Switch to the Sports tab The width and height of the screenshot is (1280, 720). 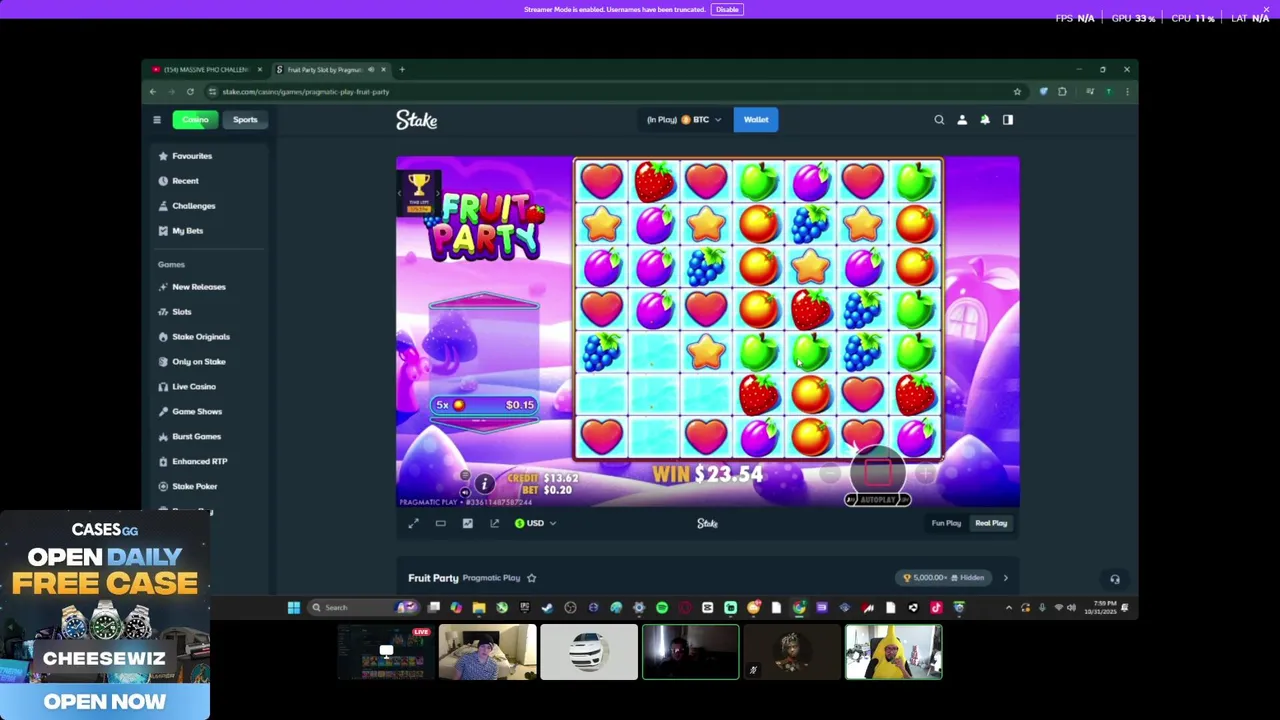[x=245, y=120]
